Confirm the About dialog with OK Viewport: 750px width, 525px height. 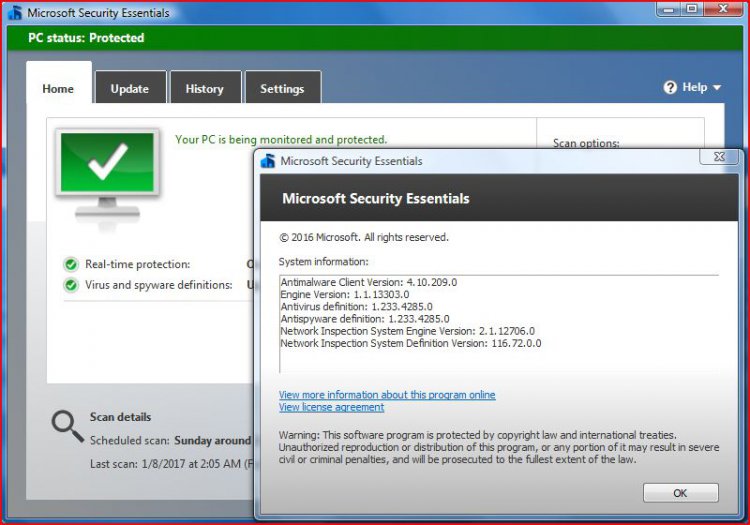pos(680,493)
